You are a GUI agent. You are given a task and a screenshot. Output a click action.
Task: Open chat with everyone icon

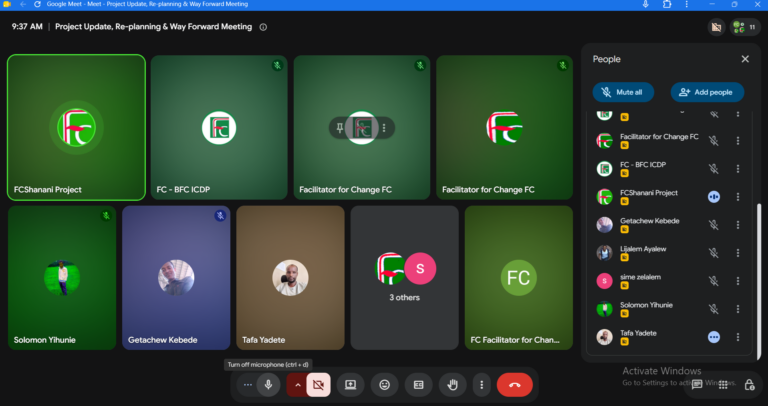[x=697, y=384]
